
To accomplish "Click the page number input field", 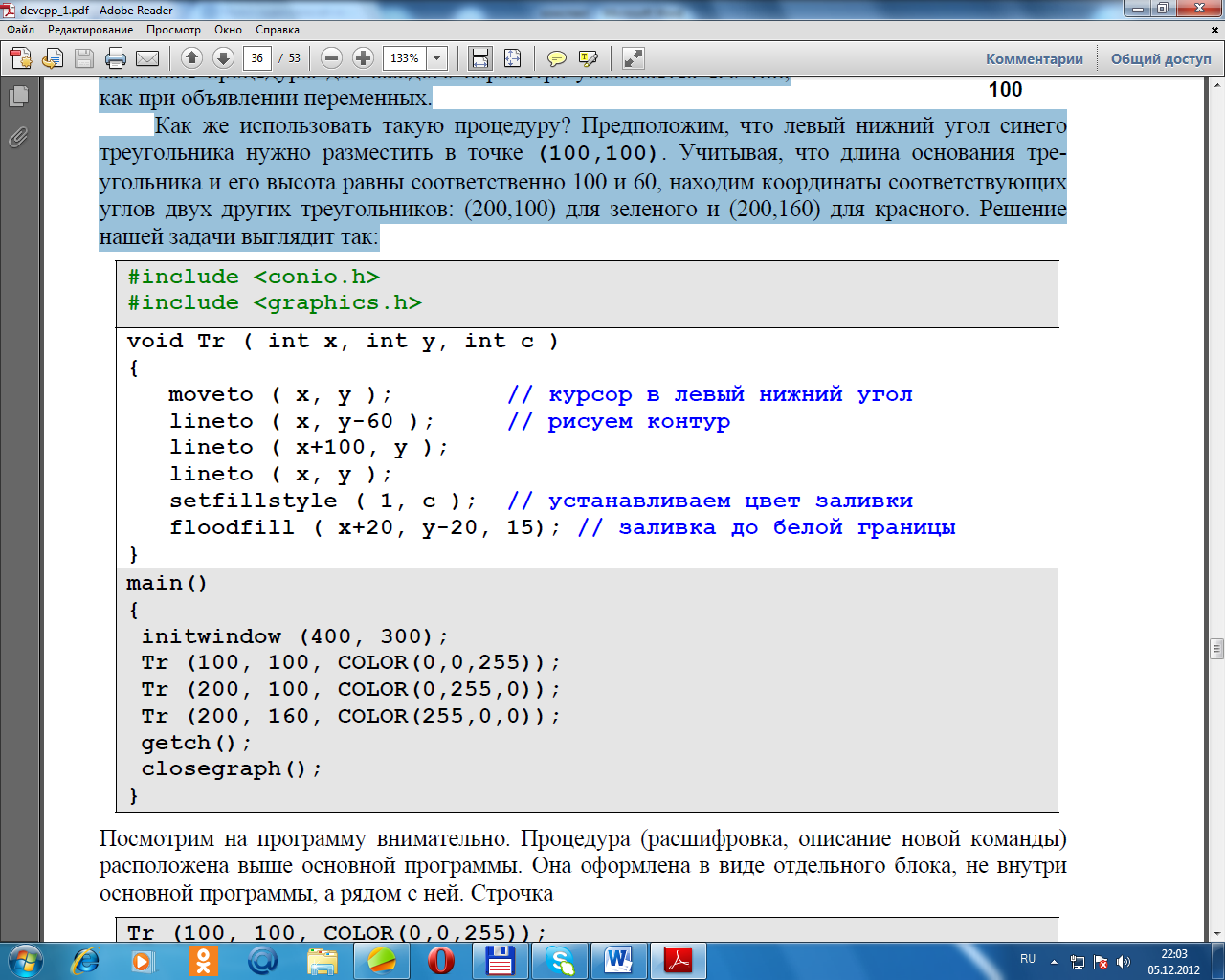I will point(256,58).
